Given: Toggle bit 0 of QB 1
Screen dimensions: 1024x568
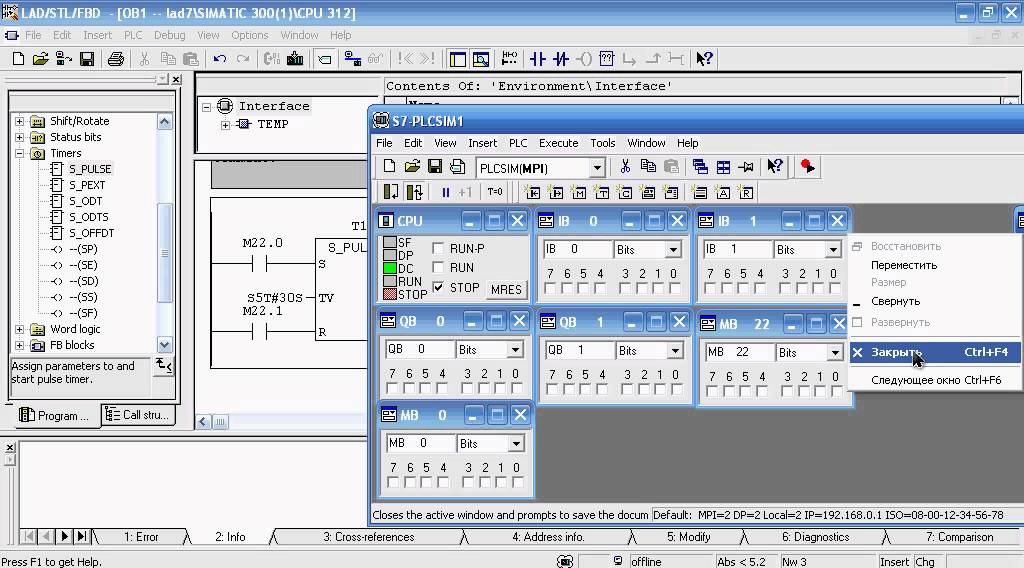Looking at the screenshot, I should (677, 389).
